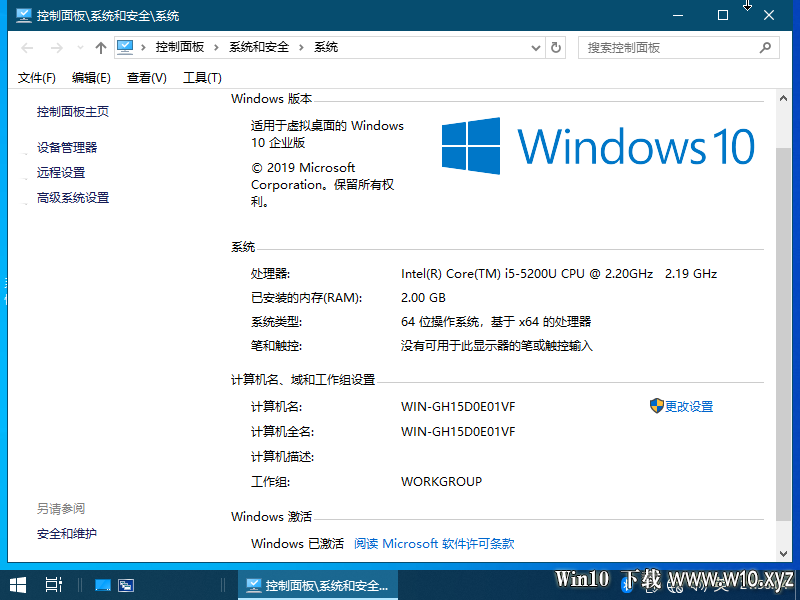Click Windows 已激活 status text
The image size is (800, 600).
point(297,543)
